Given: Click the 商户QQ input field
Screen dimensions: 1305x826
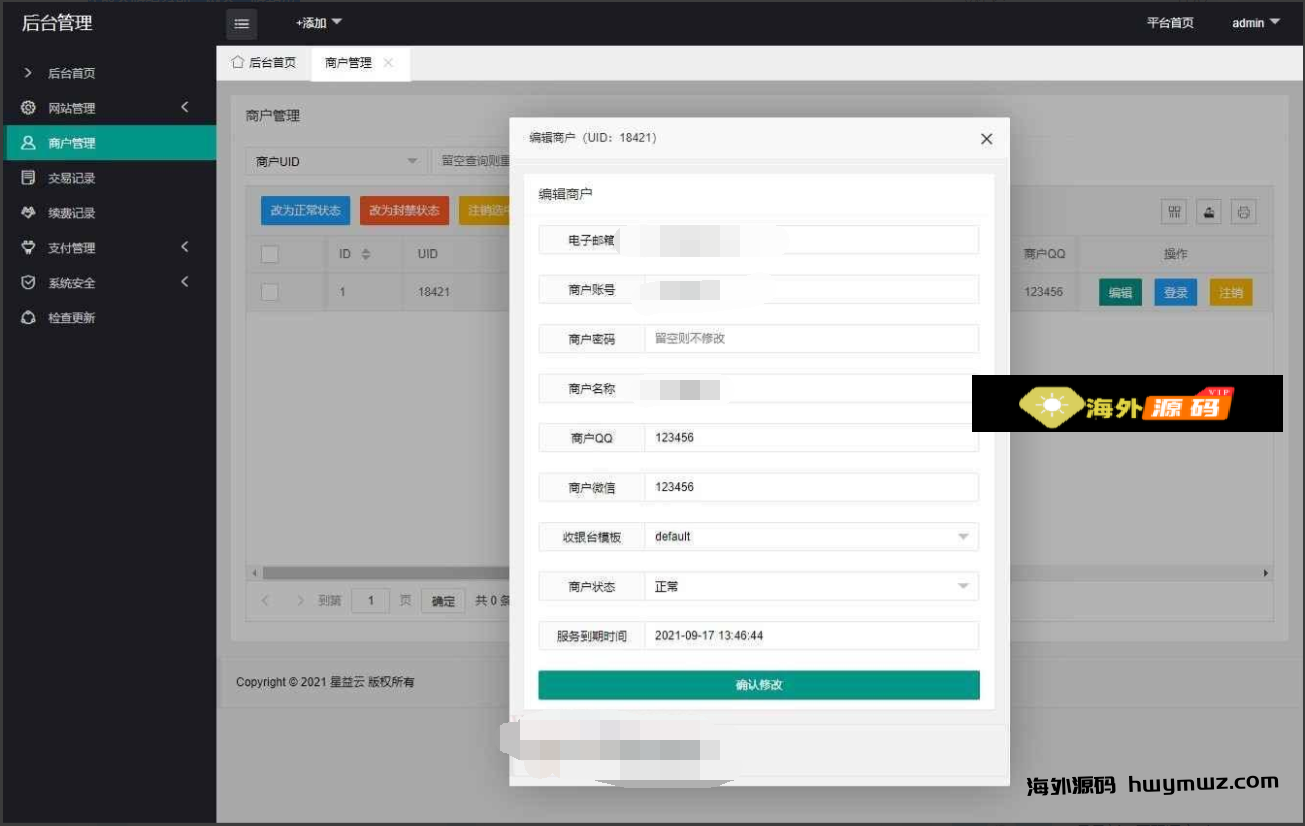Looking at the screenshot, I should 811,438.
